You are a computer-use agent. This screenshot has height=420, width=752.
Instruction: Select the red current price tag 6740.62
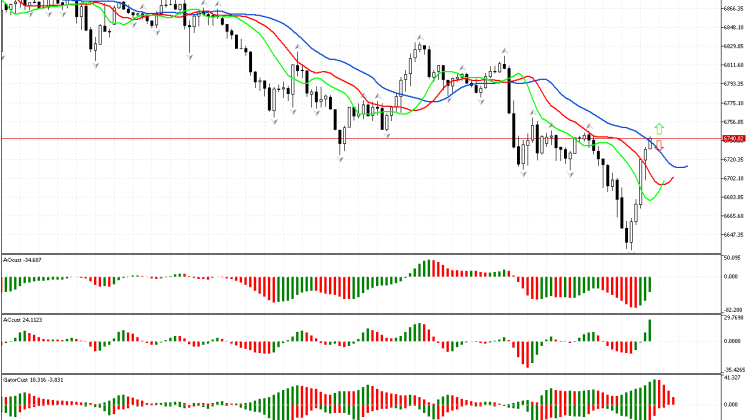pos(733,139)
